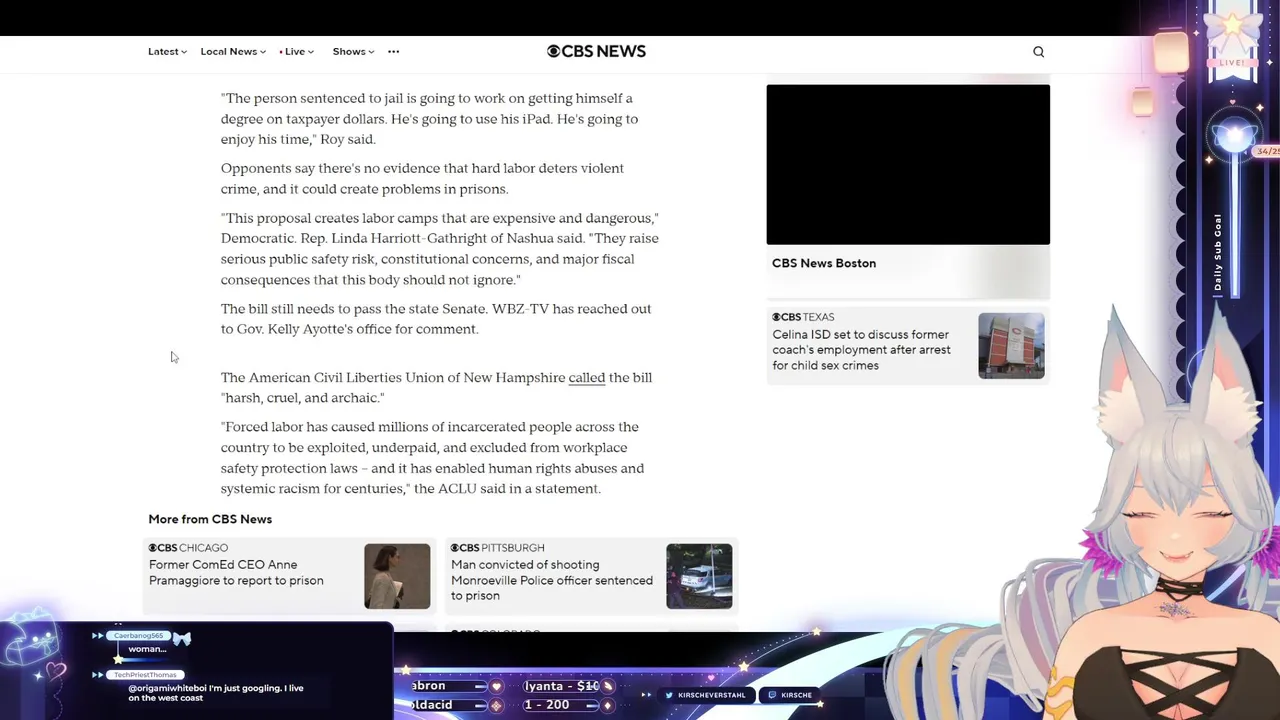Click the CBS Chicago source label
1280x720 pixels.
pyautogui.click(x=188, y=548)
